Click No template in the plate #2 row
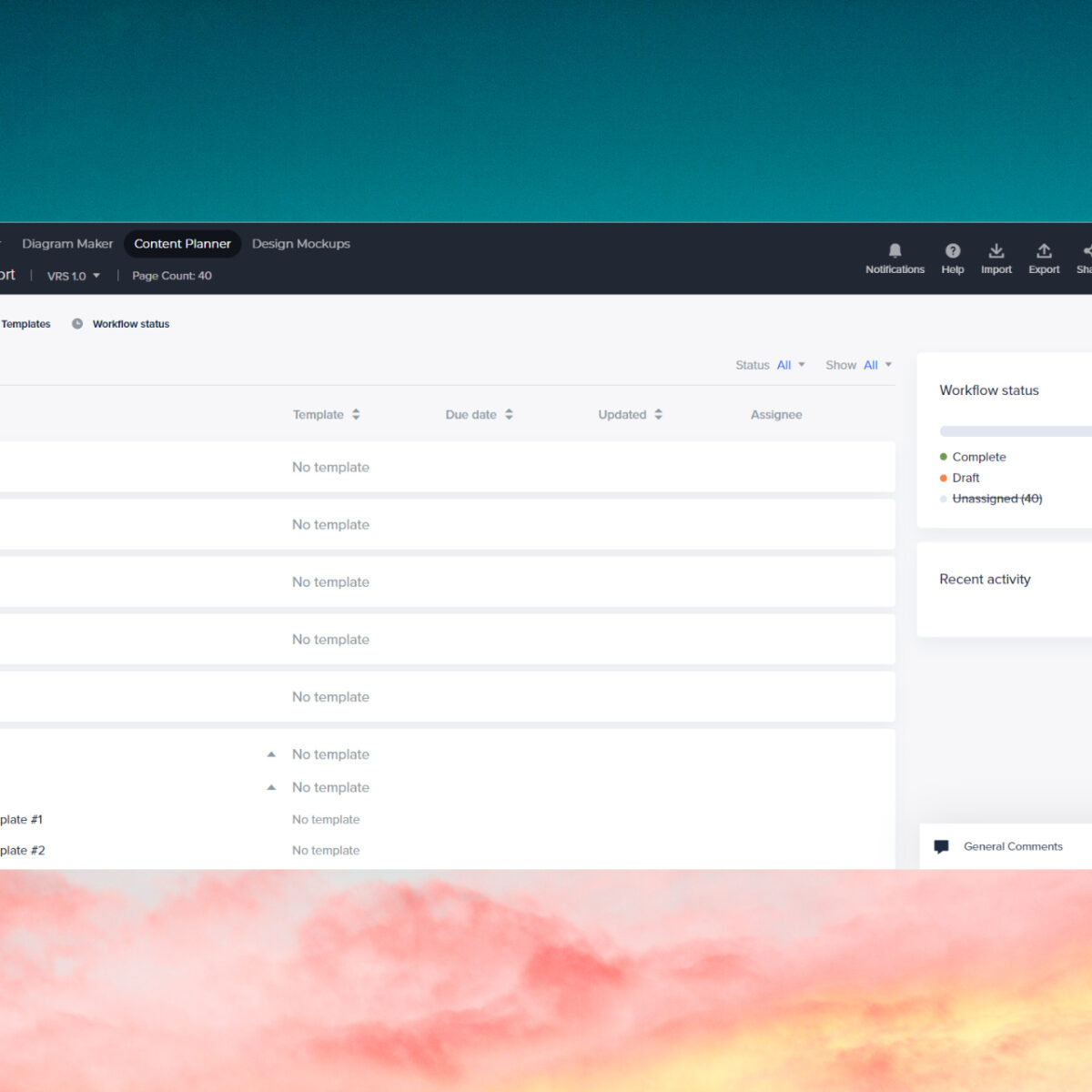1092x1092 pixels. [326, 851]
